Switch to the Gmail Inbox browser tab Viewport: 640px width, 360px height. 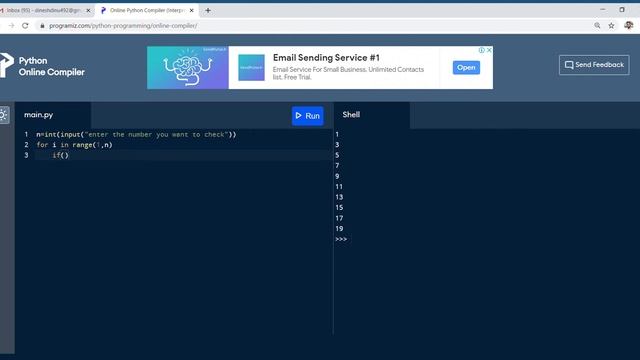[43, 11]
